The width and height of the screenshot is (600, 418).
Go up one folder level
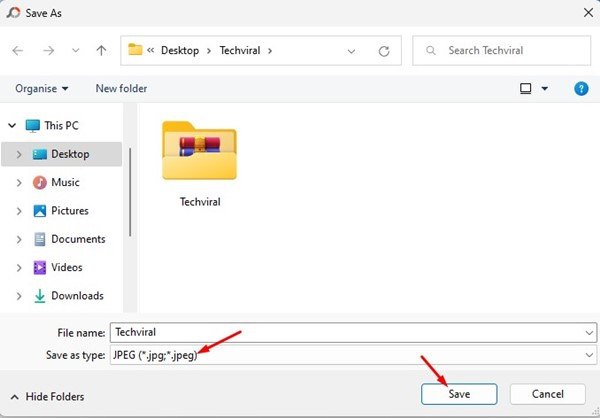[101, 51]
